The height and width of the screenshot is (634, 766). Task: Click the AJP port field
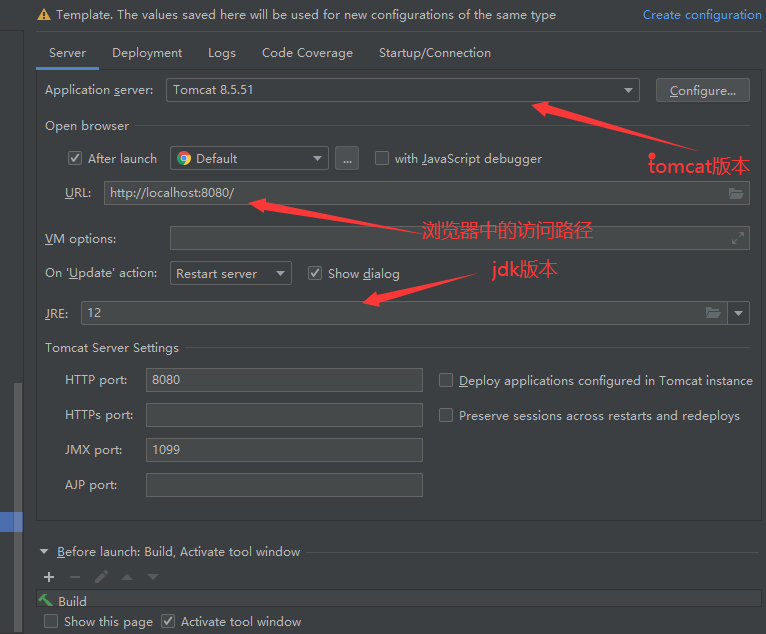coord(284,485)
